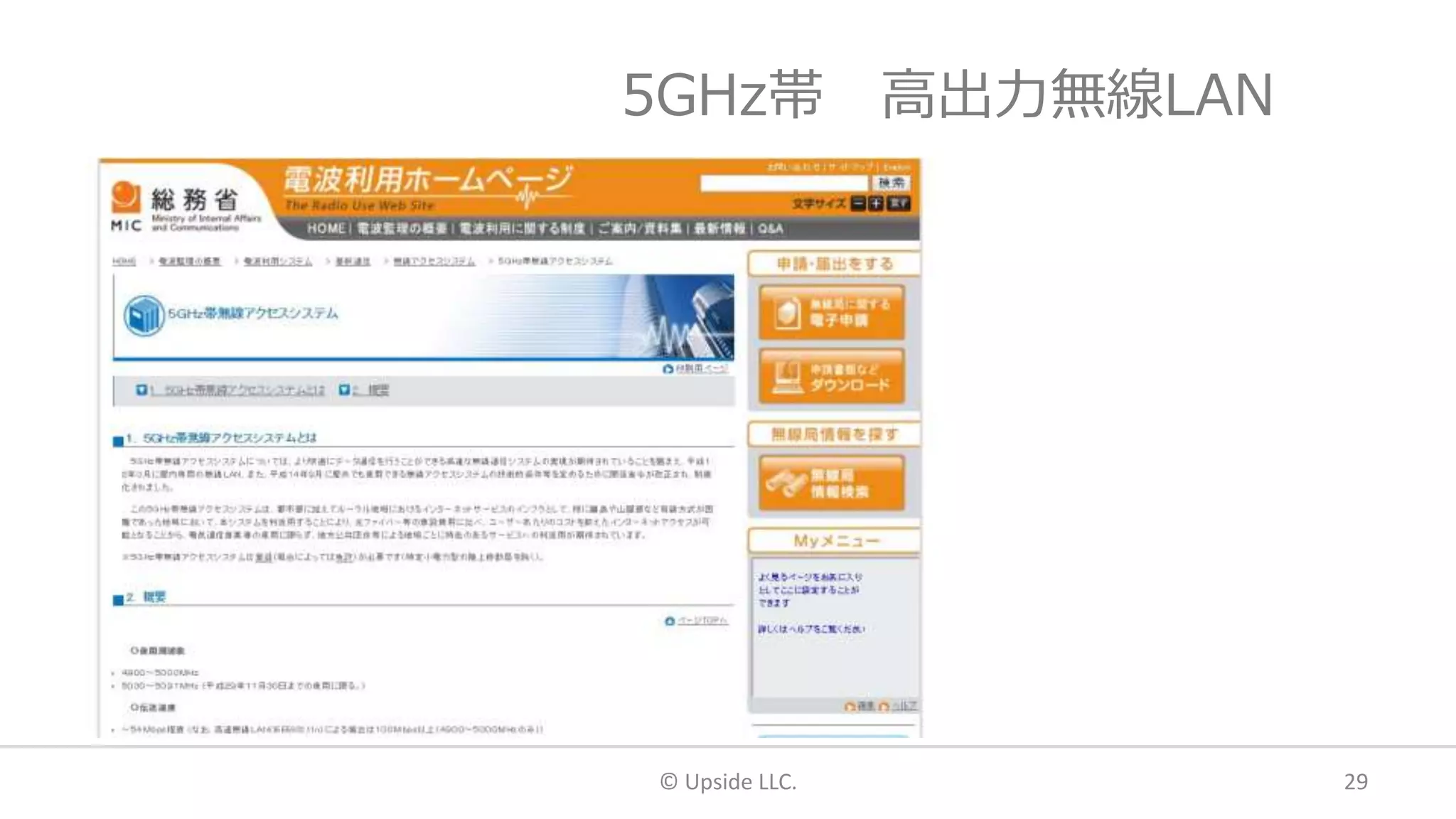Viewport: 1456px width, 819px height.
Task: Click HOME breadcrumb link
Action: click(x=124, y=262)
